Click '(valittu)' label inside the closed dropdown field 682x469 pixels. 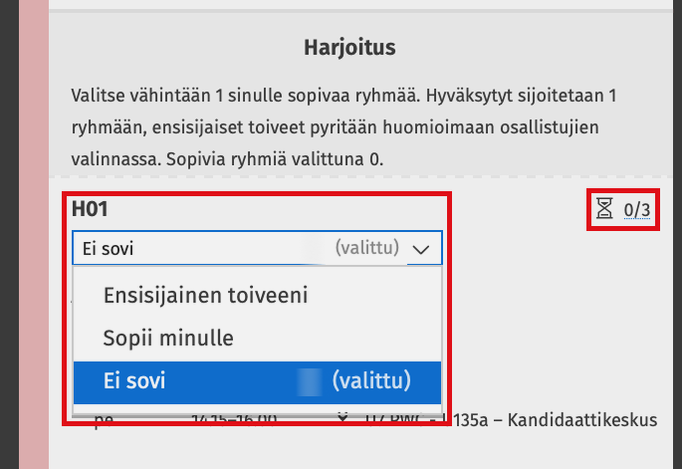367,247
